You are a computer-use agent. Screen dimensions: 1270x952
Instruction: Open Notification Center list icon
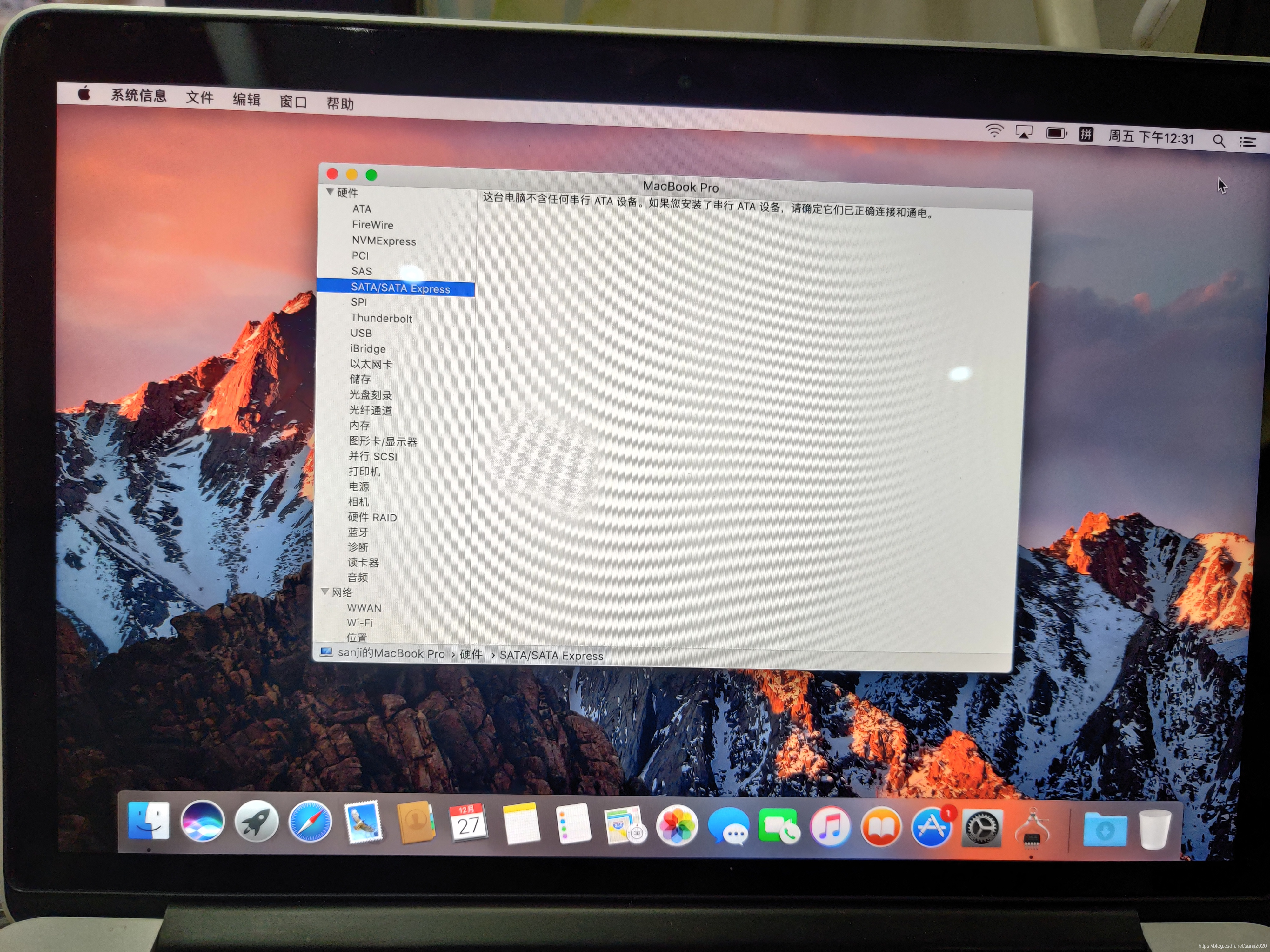point(1247,142)
